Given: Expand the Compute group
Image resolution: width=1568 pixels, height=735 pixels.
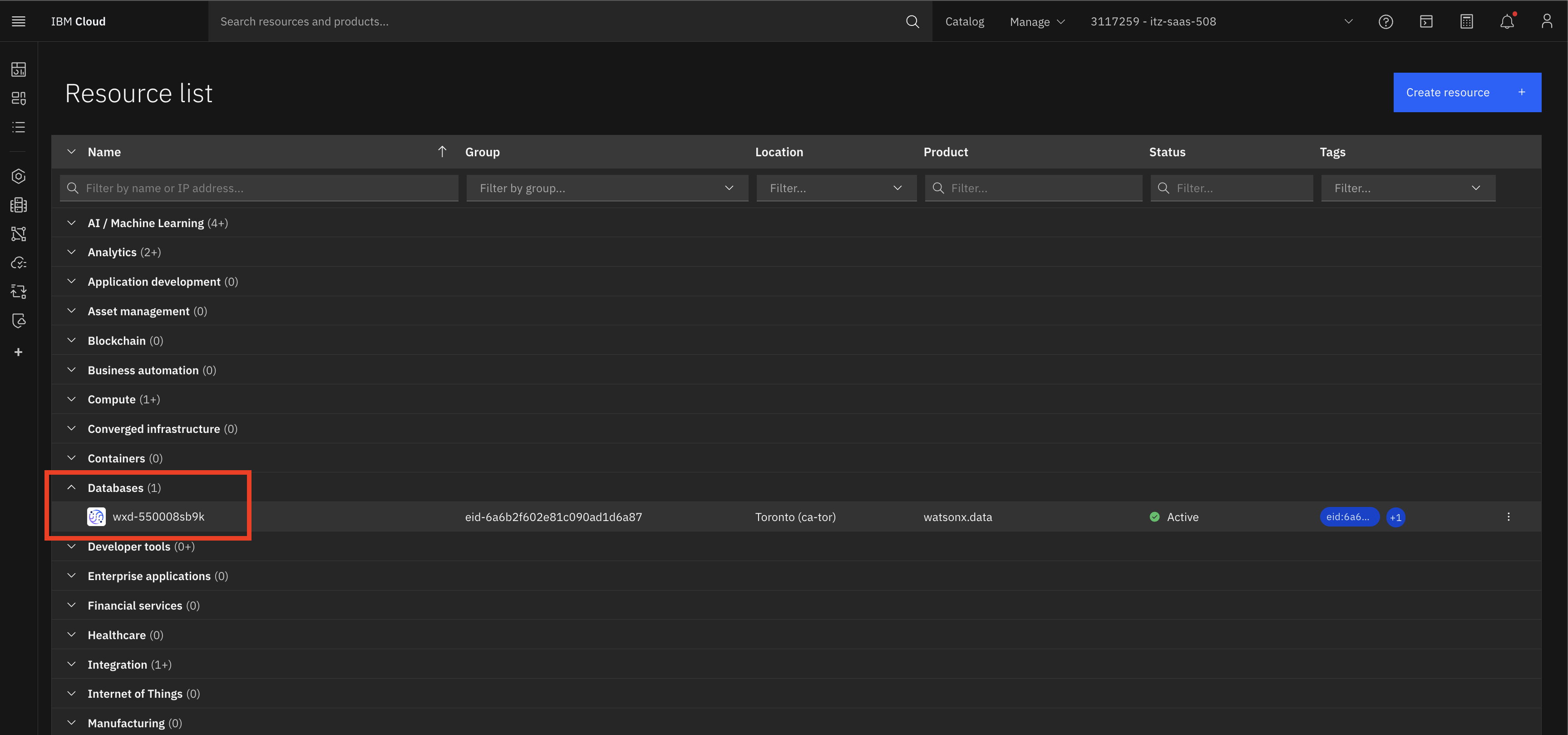Looking at the screenshot, I should click(71, 399).
